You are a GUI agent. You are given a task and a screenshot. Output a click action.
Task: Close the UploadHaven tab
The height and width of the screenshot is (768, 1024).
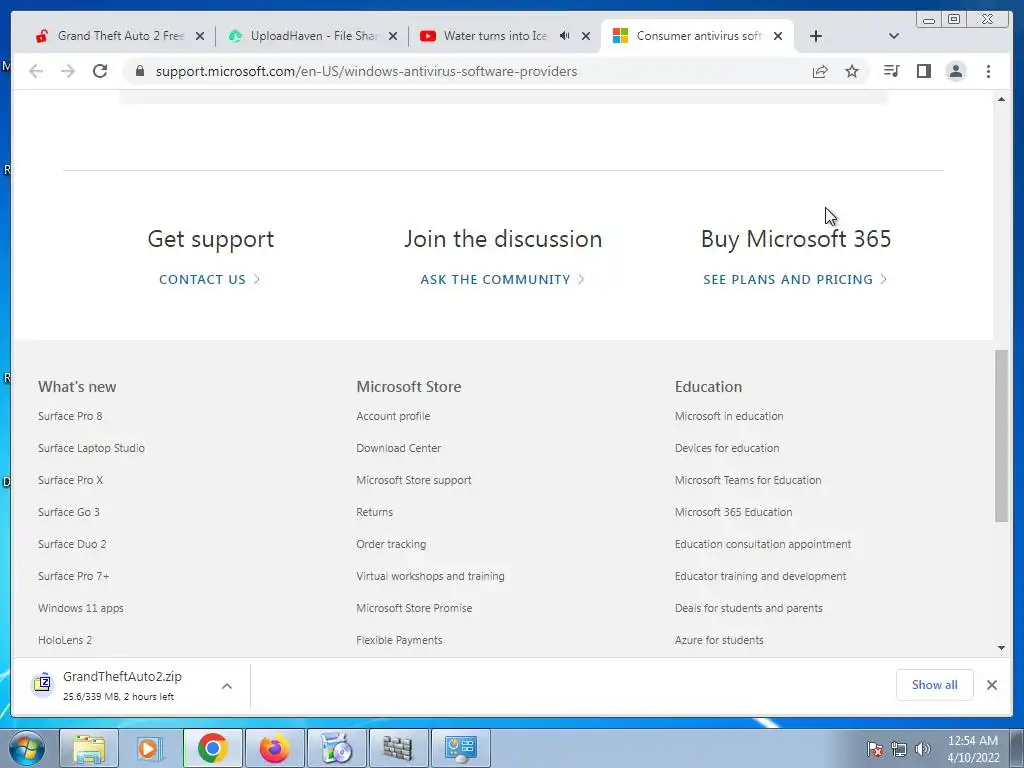392,36
